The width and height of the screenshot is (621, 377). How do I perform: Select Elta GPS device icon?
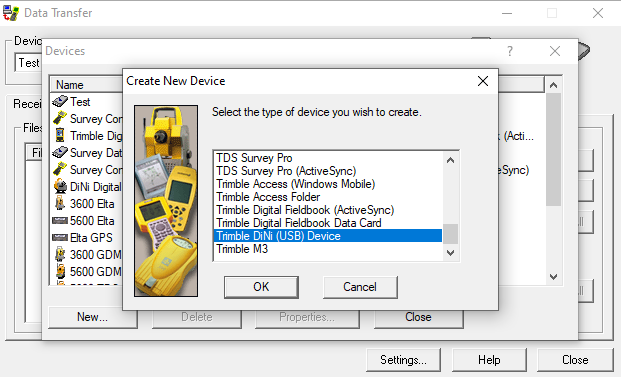tap(60, 237)
